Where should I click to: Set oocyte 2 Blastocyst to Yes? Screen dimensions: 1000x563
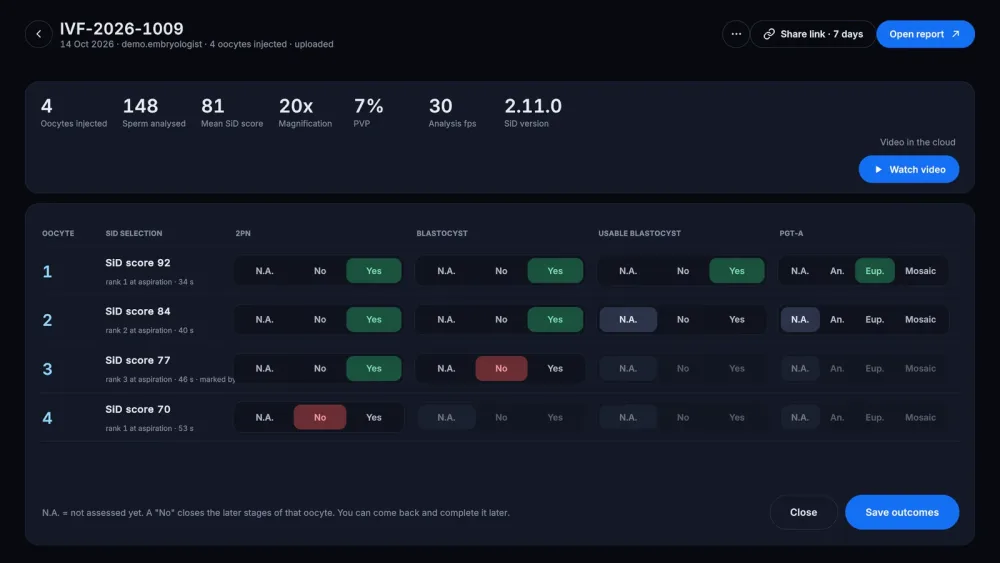(555, 319)
